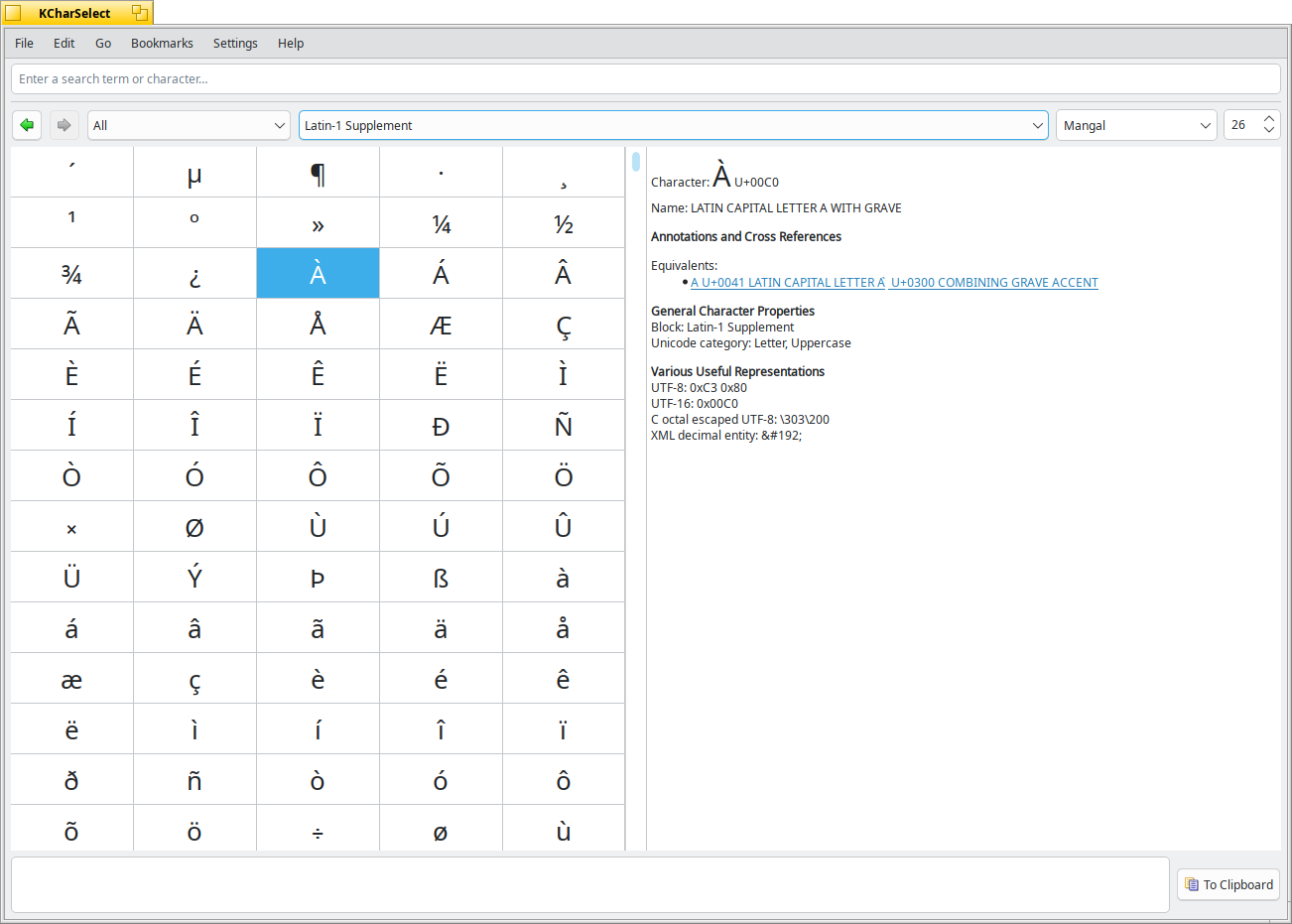1292x924 pixels.
Task: Increase font size with up arrow
Action: tap(1268, 120)
